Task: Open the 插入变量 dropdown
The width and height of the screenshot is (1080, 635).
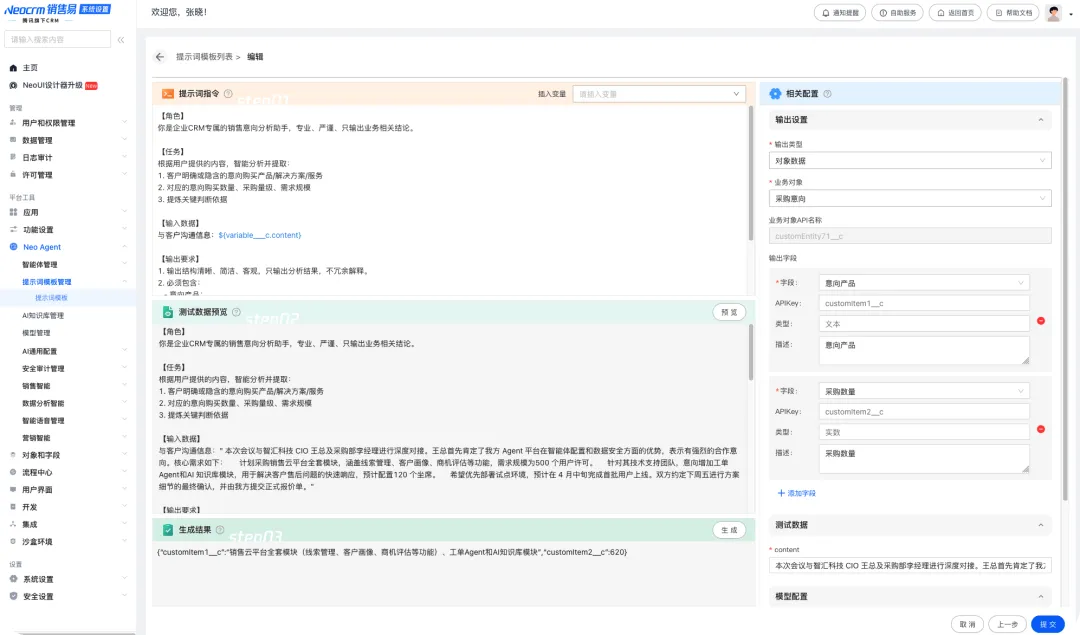Action: [x=659, y=94]
